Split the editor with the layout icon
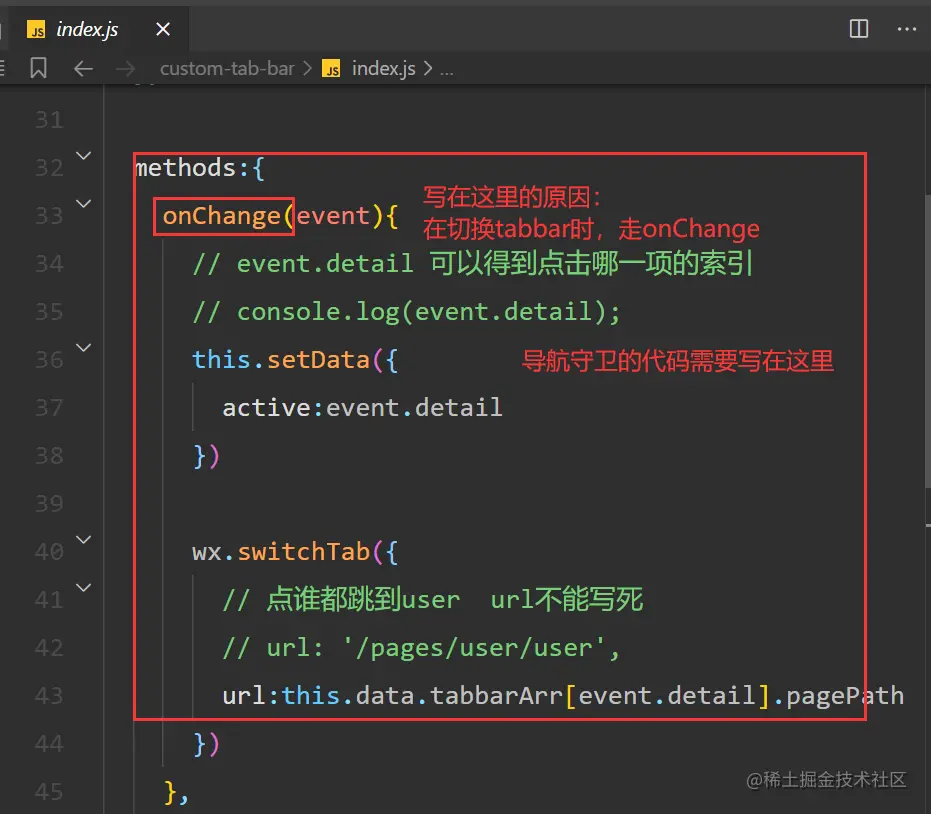 859,28
